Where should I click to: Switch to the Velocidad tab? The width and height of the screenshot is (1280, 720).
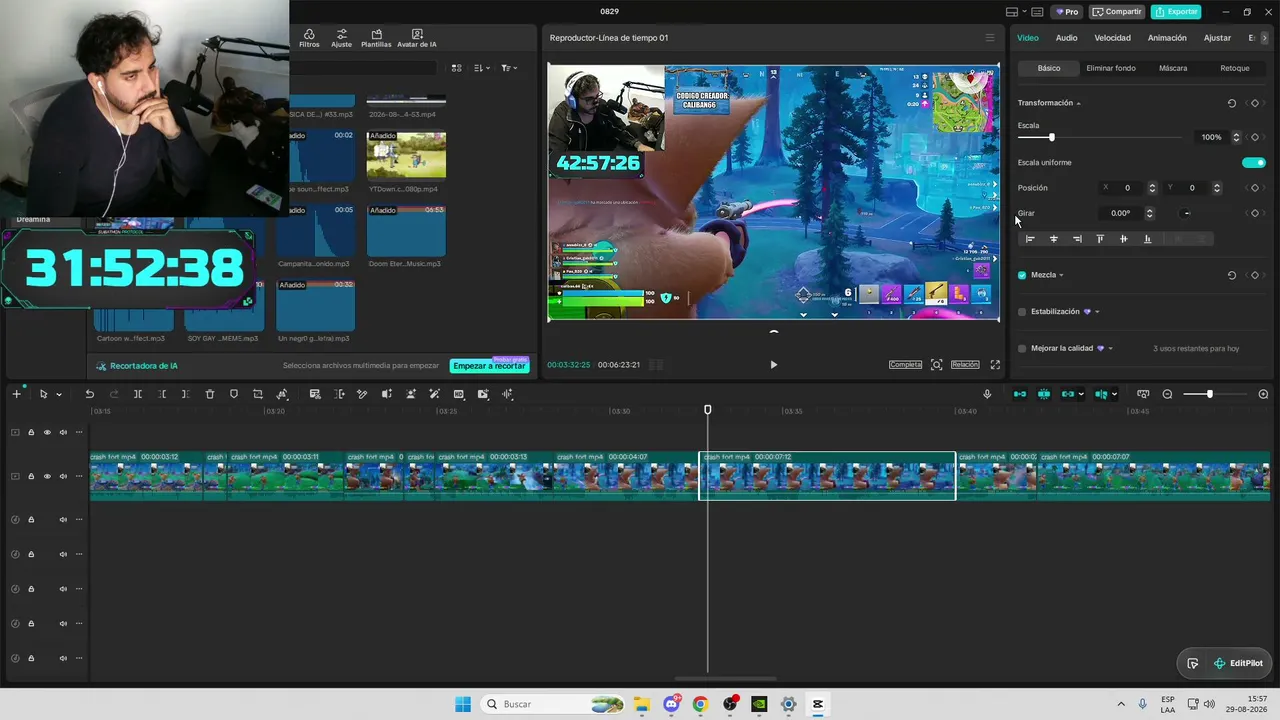[1112, 38]
